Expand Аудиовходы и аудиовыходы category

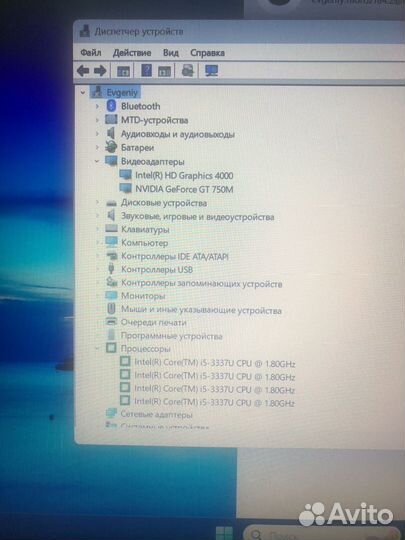point(97,134)
